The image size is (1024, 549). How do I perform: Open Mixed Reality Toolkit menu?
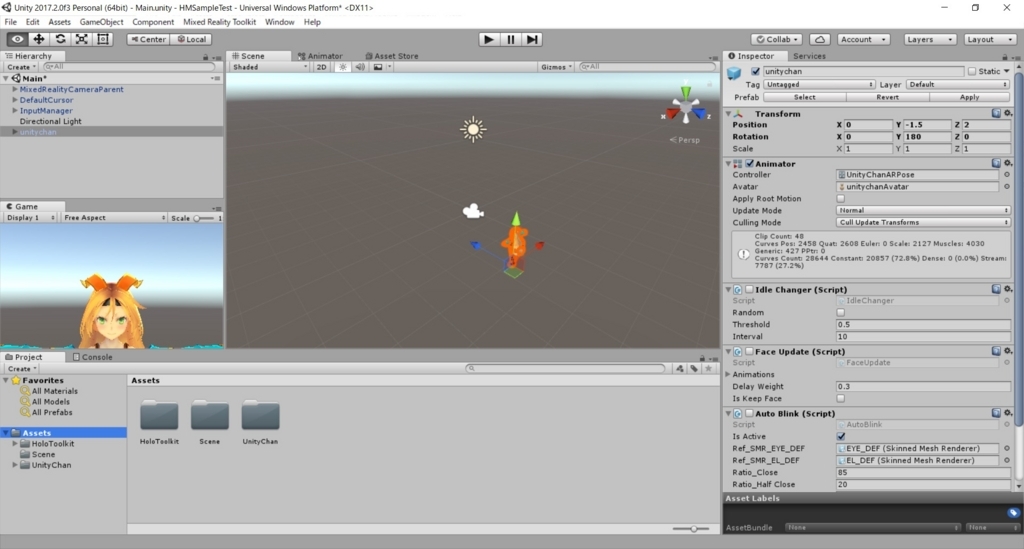click(x=219, y=22)
